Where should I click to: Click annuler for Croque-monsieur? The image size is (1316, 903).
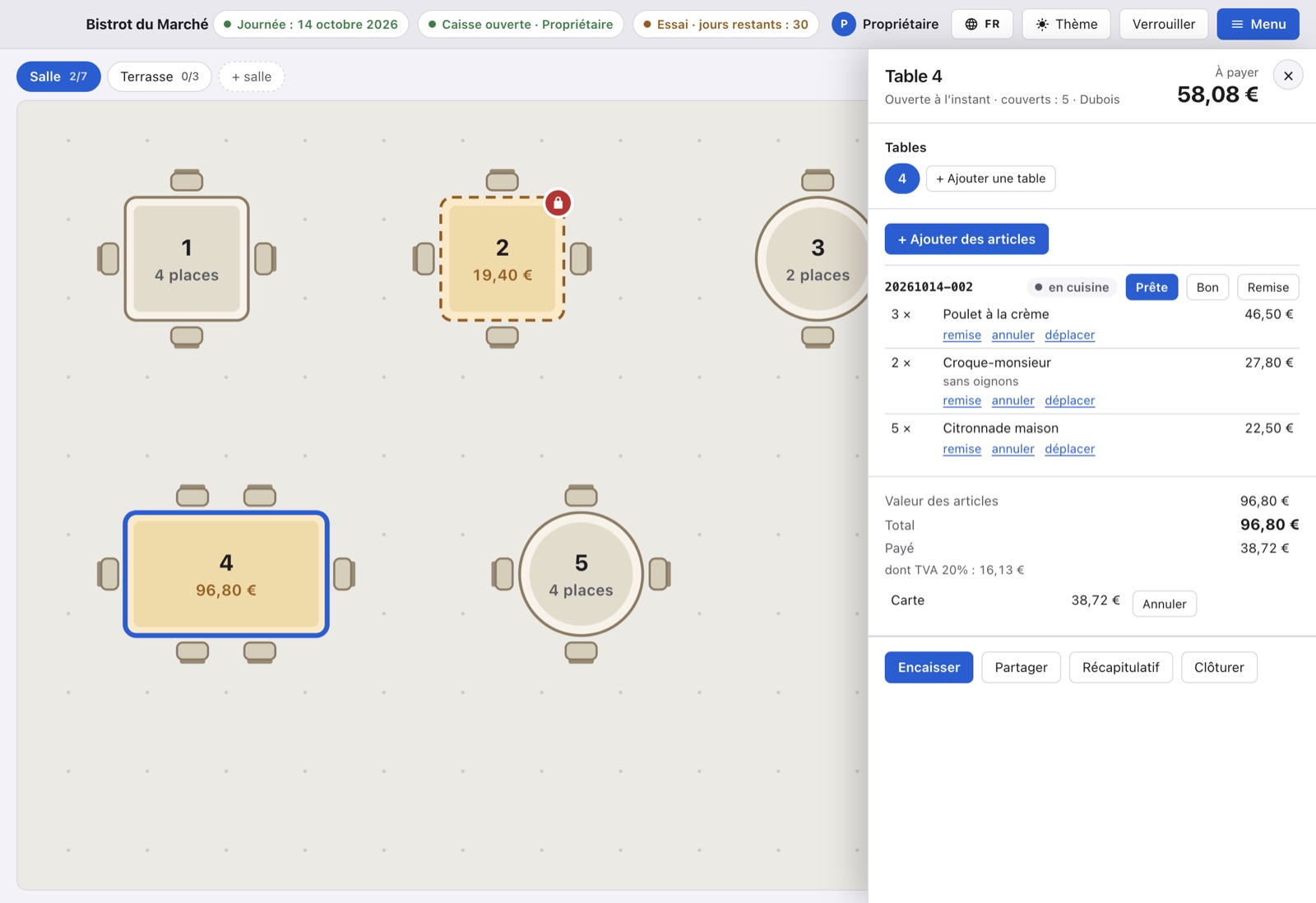pos(1012,401)
